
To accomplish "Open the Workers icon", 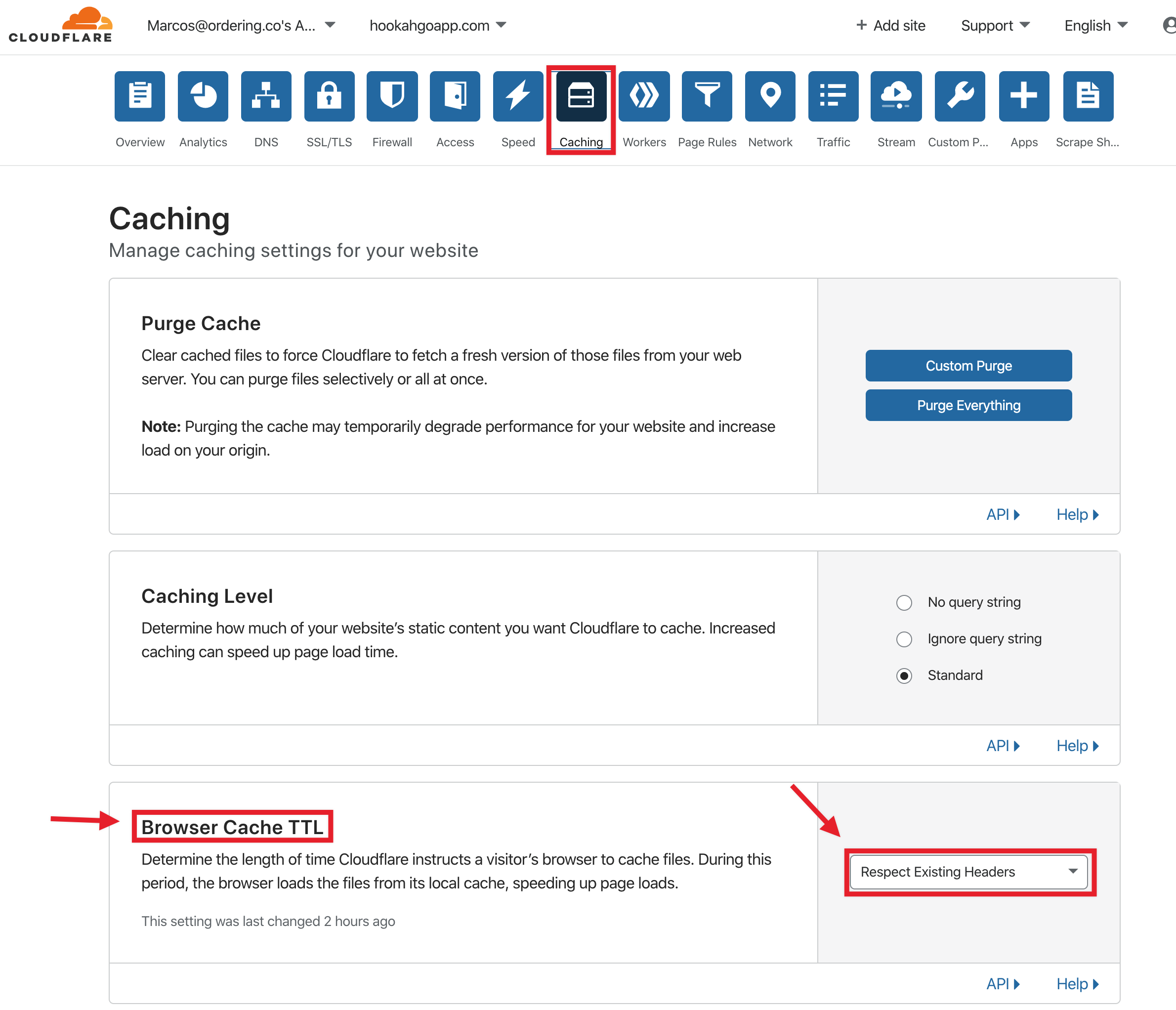I will pos(644,96).
